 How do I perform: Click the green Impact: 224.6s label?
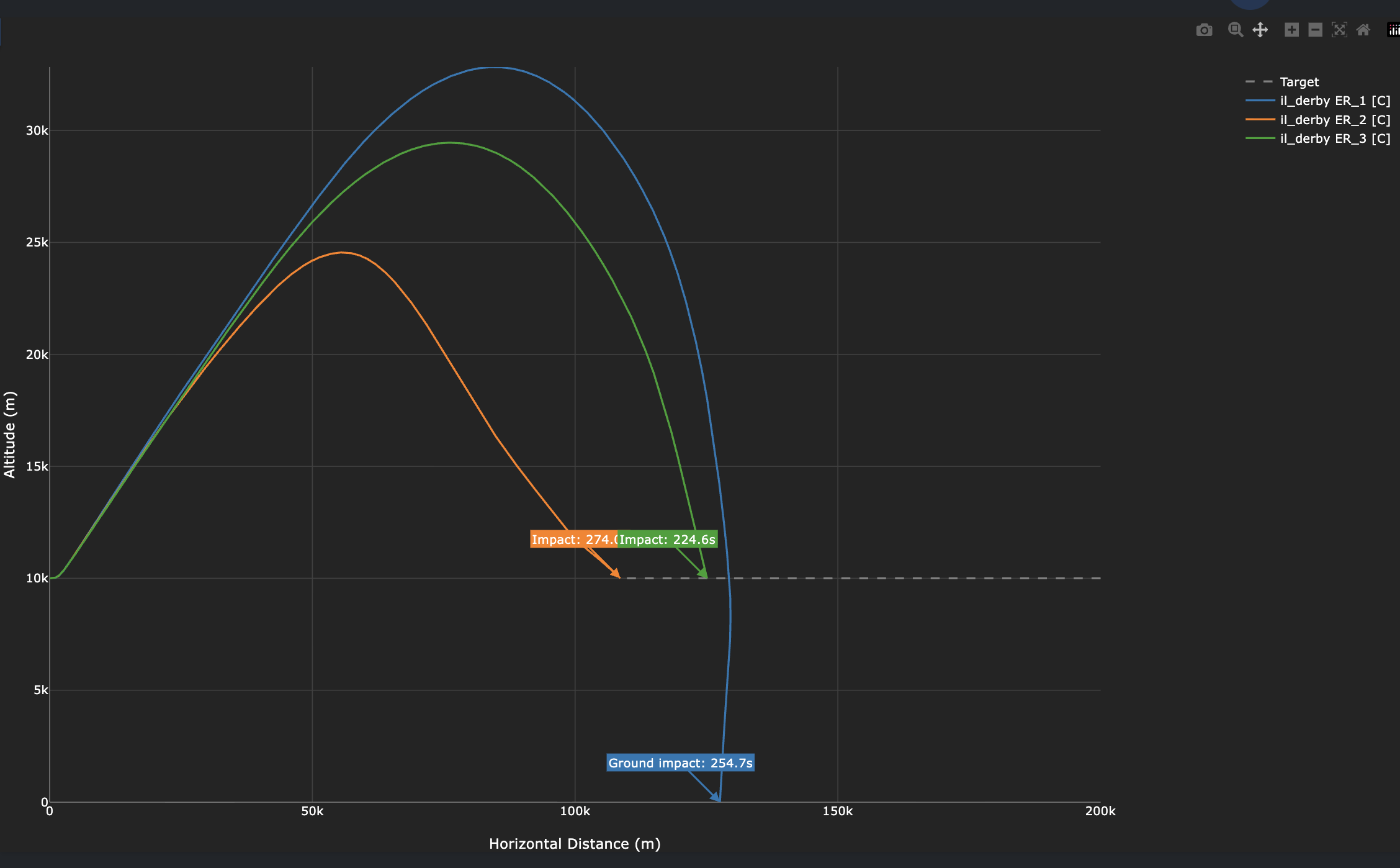tap(668, 540)
